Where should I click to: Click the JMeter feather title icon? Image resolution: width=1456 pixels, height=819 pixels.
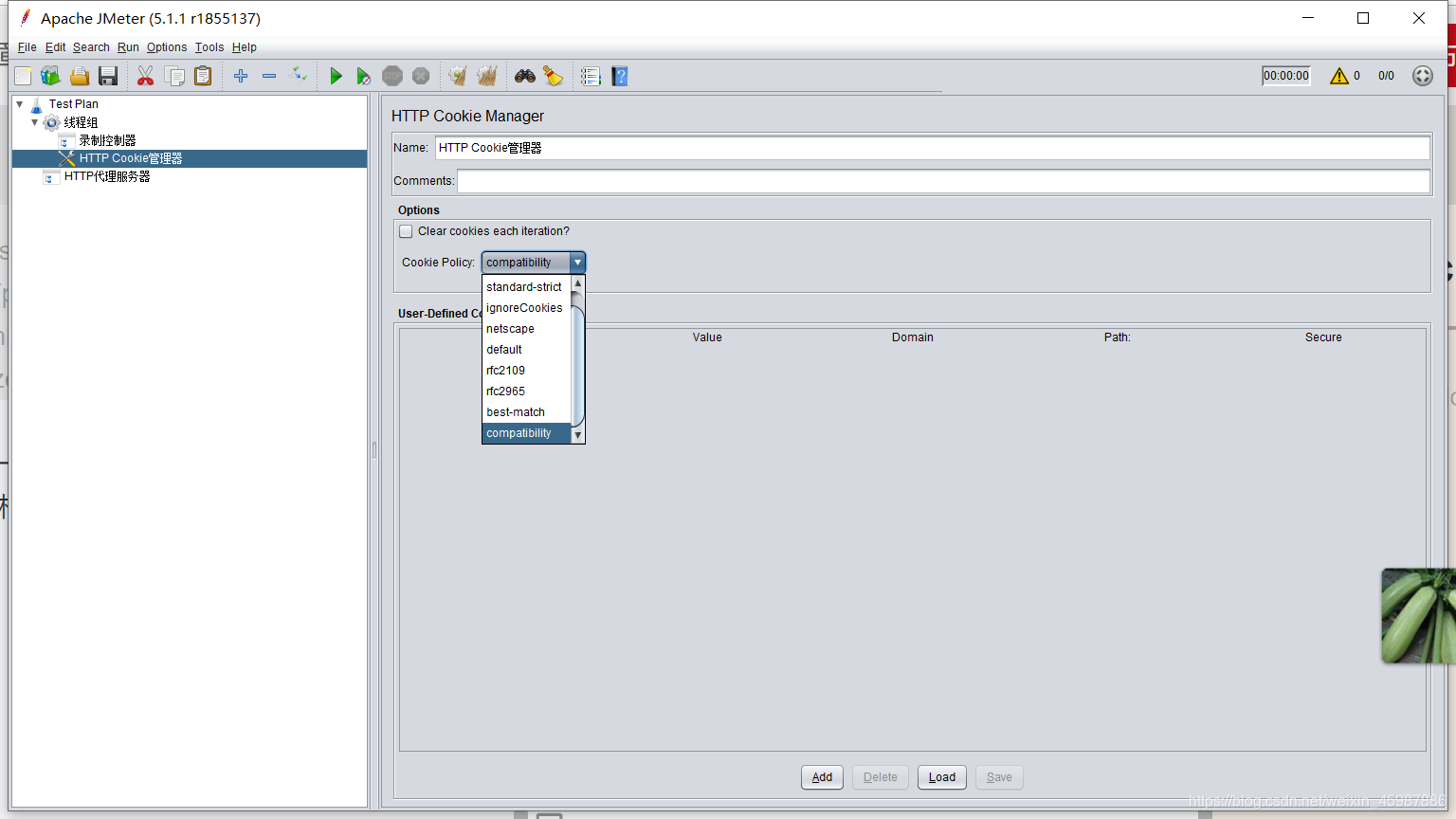click(26, 17)
